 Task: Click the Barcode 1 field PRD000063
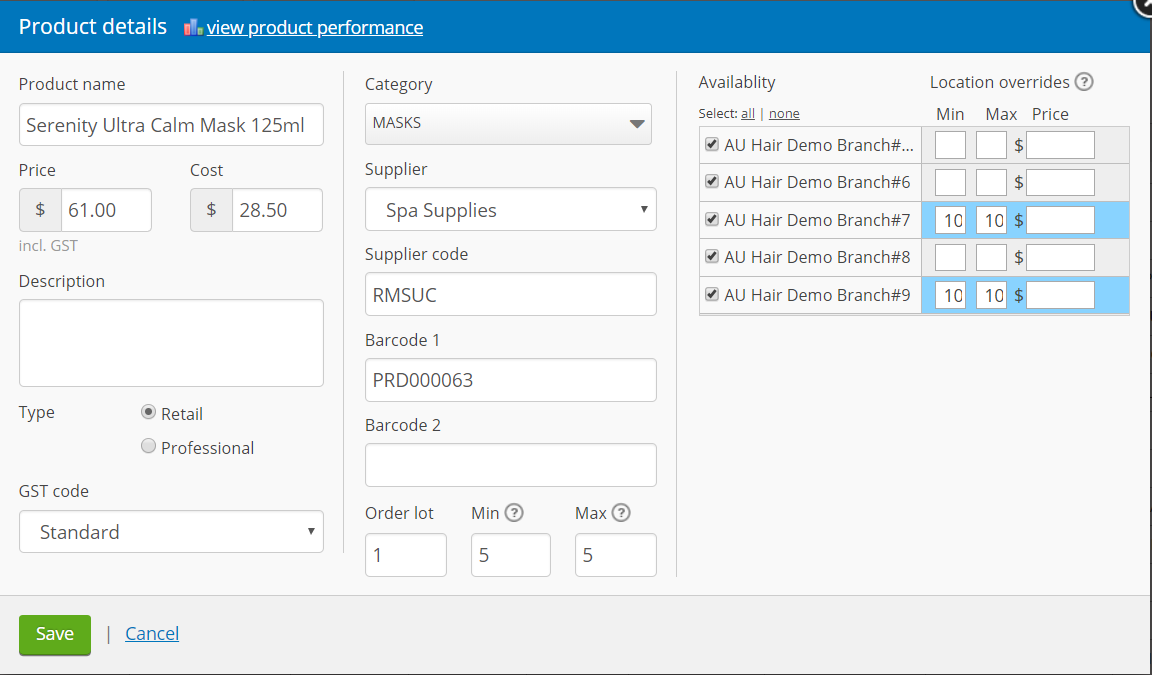tap(511, 380)
